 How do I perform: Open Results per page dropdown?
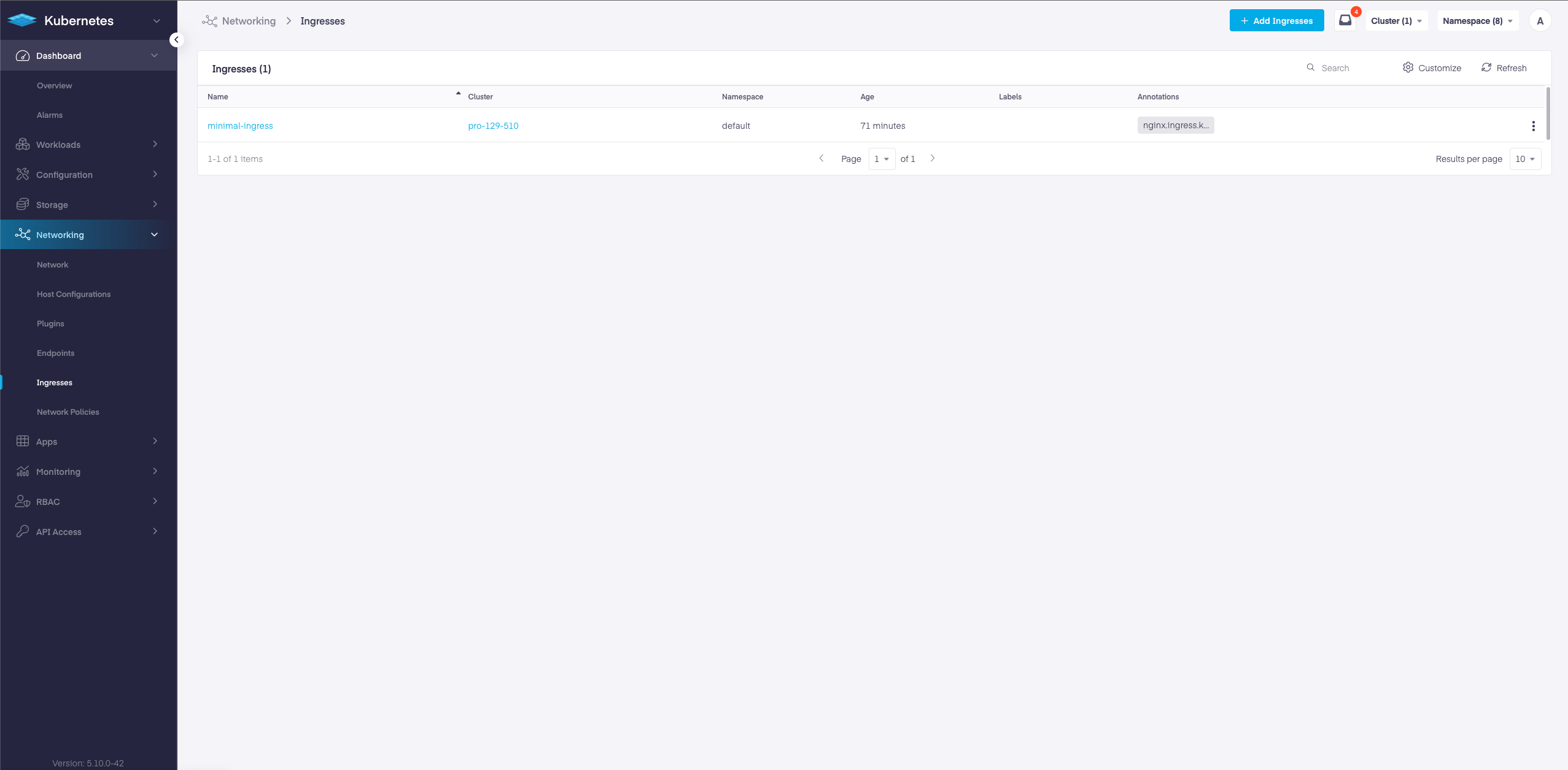pyautogui.click(x=1524, y=159)
